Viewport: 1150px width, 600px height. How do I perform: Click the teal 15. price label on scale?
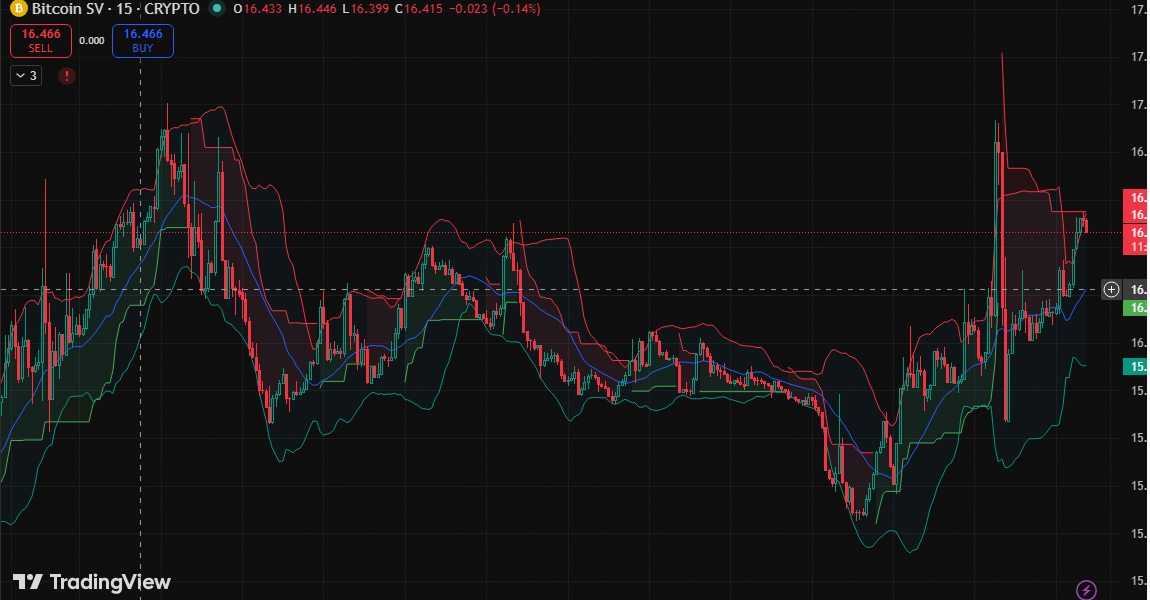pyautogui.click(x=1135, y=367)
